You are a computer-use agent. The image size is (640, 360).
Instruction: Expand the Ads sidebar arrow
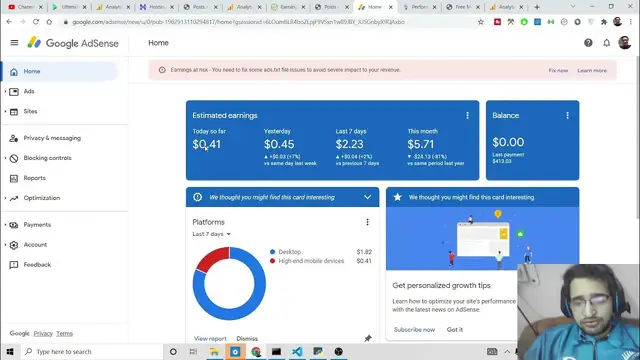pyautogui.click(x=5, y=91)
